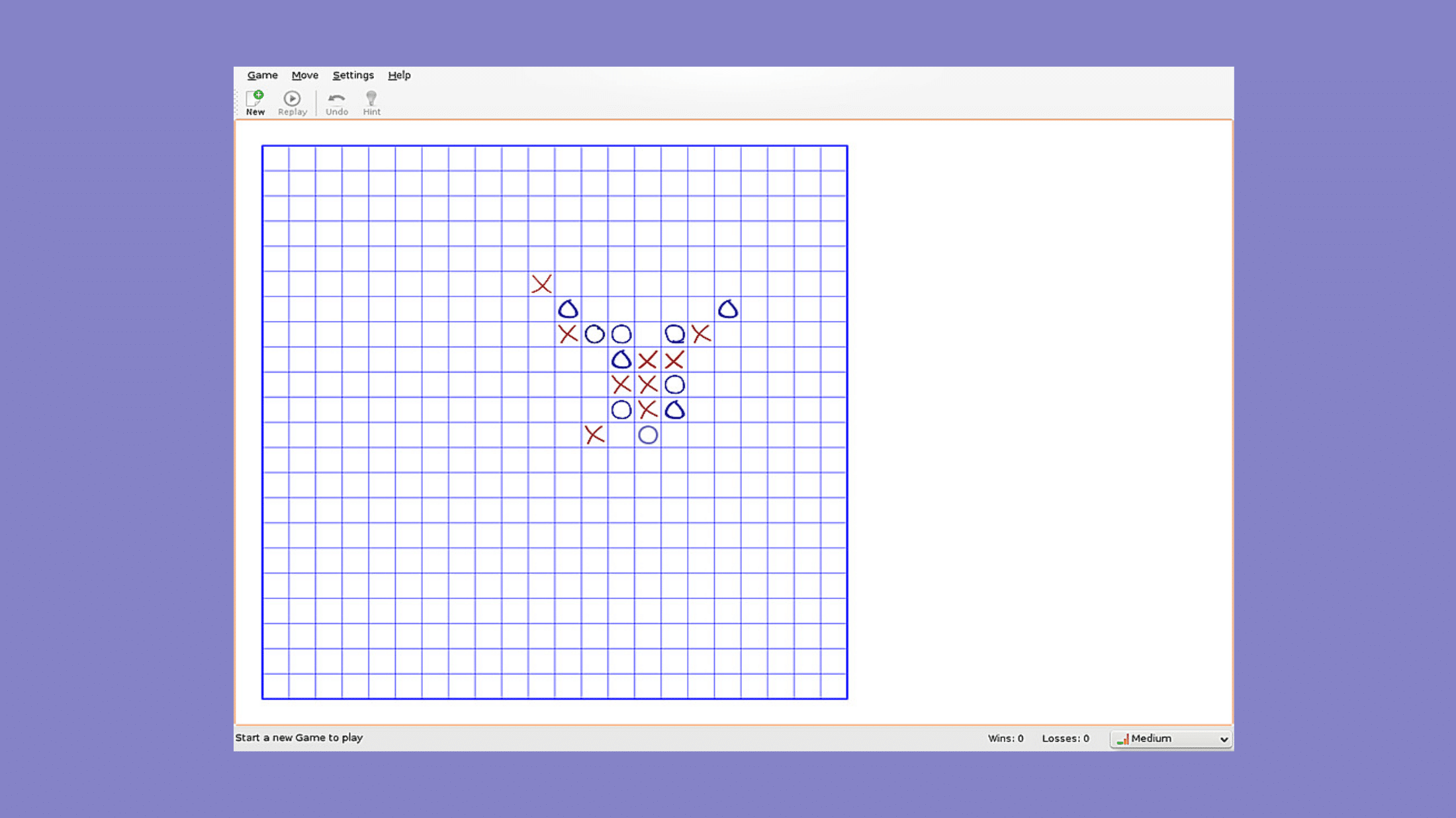
Task: Start a new game with New icon
Action: [x=255, y=103]
